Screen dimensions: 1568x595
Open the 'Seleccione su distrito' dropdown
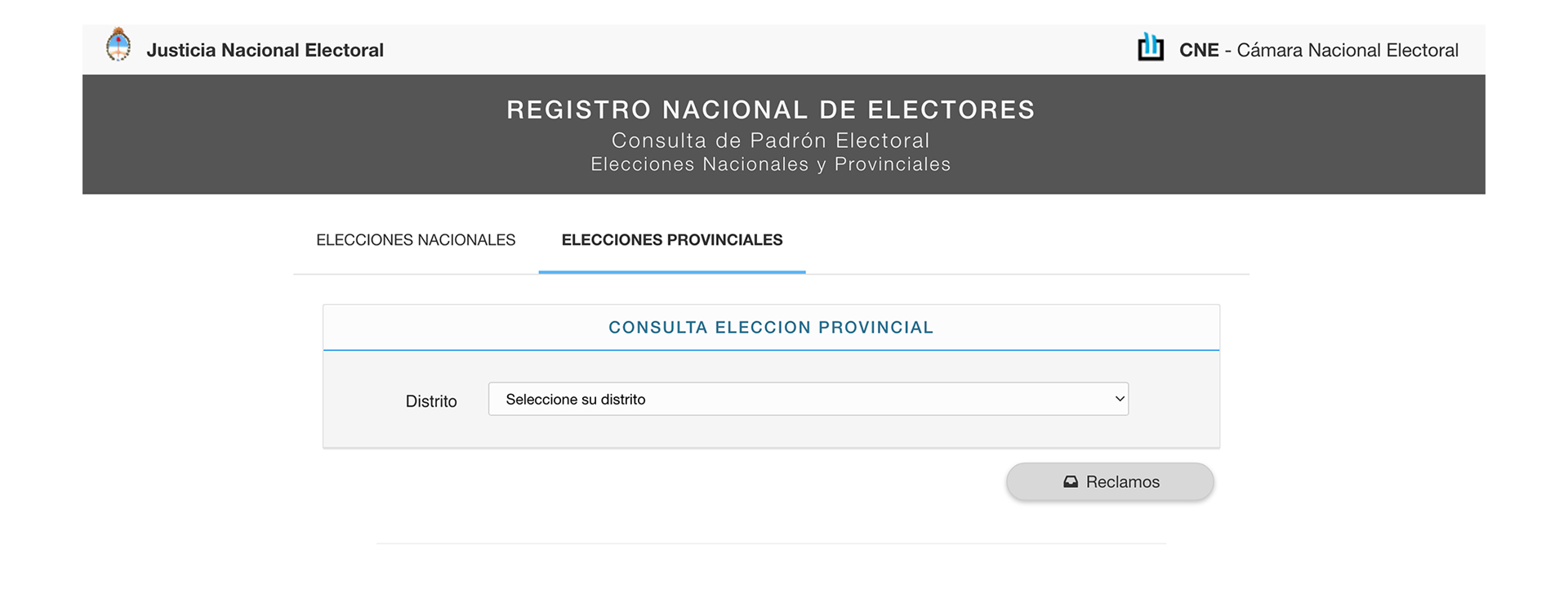[x=808, y=399]
